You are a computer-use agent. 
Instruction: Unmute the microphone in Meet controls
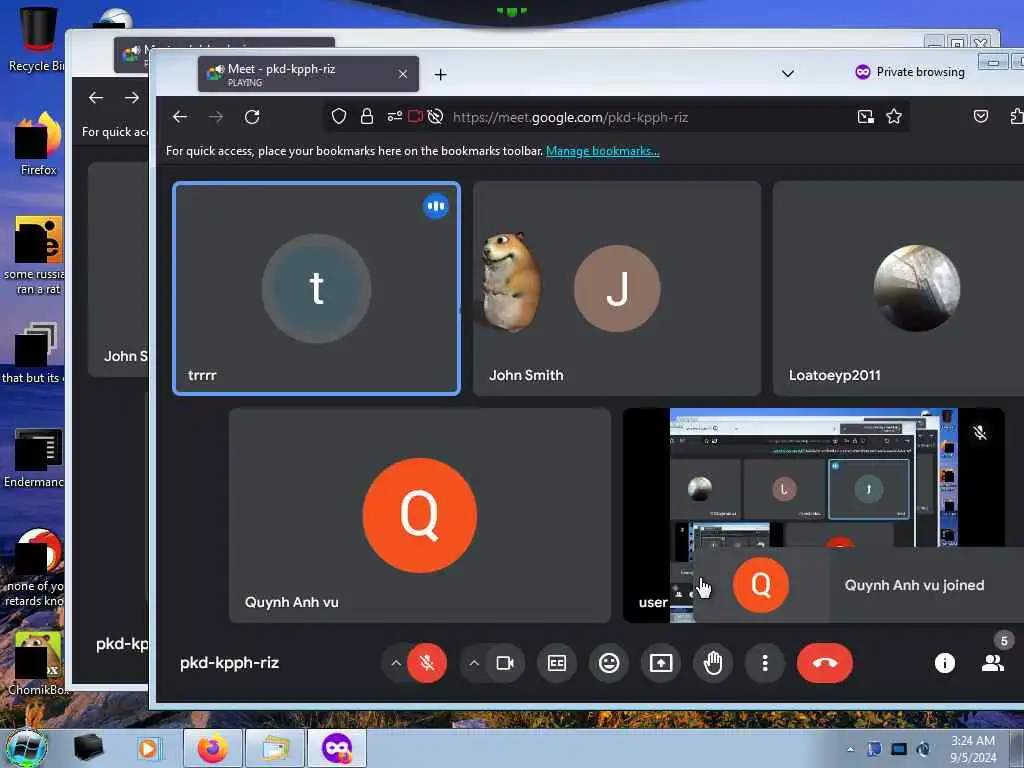pyautogui.click(x=426, y=663)
